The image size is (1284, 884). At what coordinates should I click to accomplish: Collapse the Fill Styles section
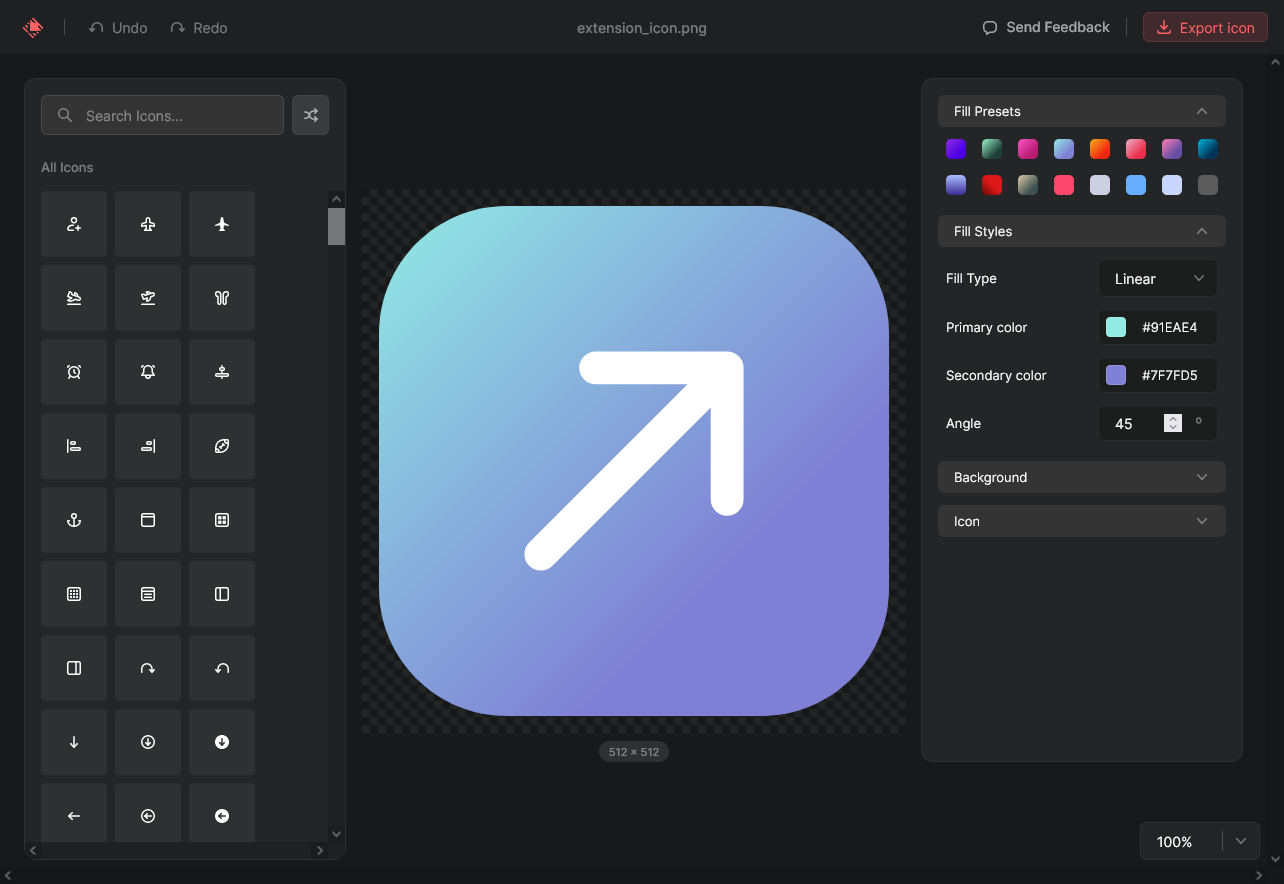pos(1082,231)
